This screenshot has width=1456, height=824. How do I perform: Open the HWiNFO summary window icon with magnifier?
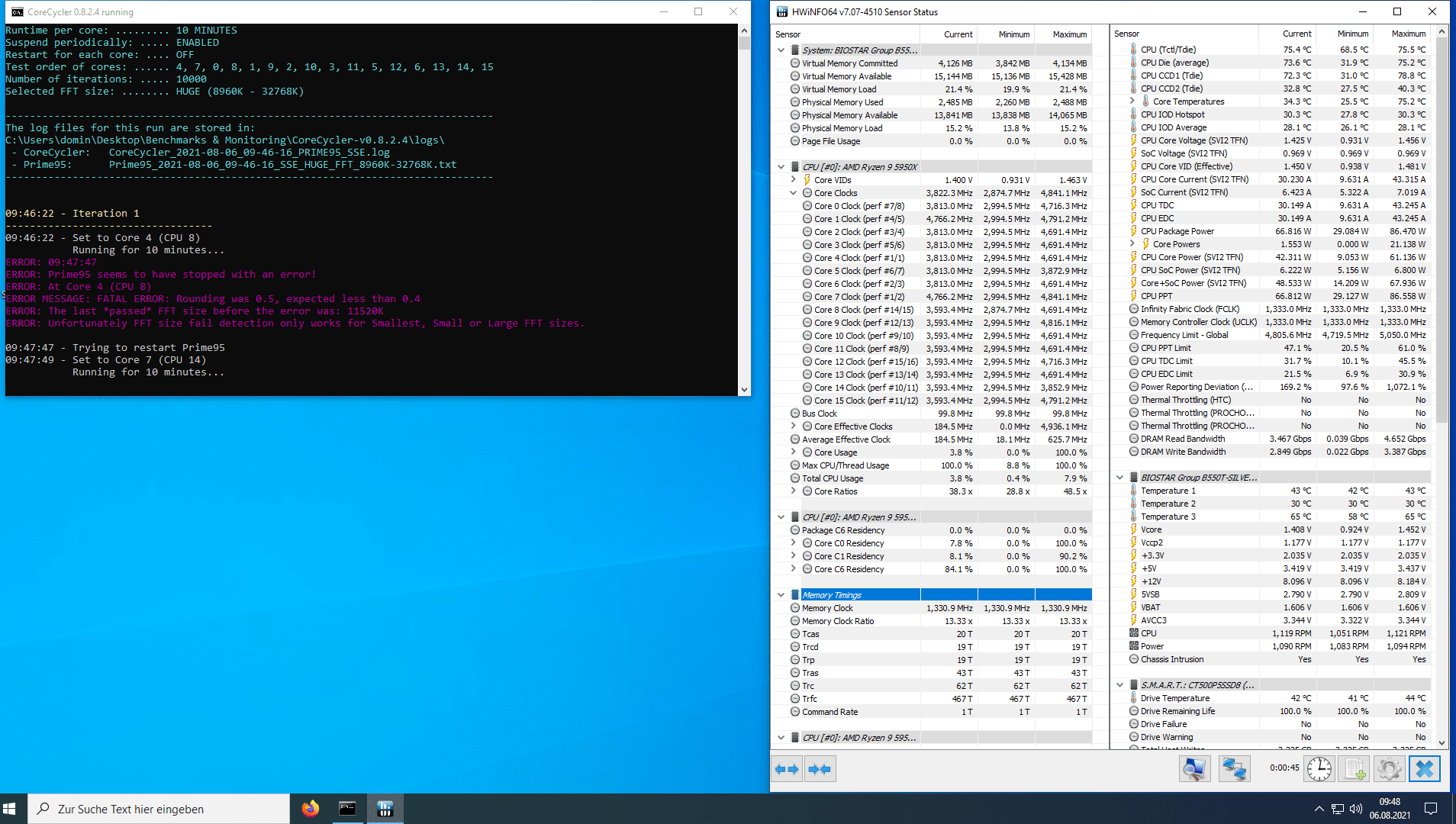[1194, 769]
